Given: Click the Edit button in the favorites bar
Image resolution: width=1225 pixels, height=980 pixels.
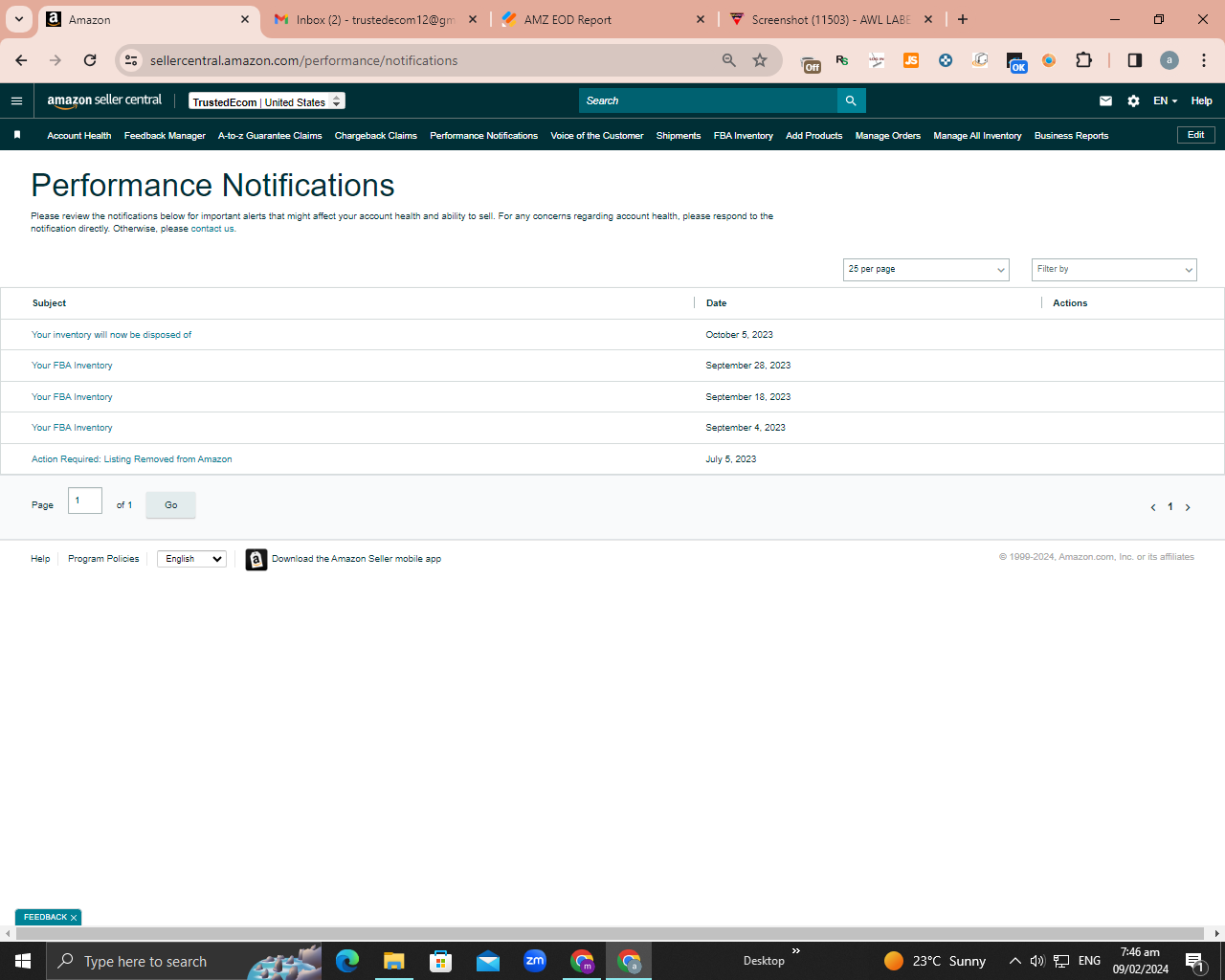Looking at the screenshot, I should [x=1196, y=135].
